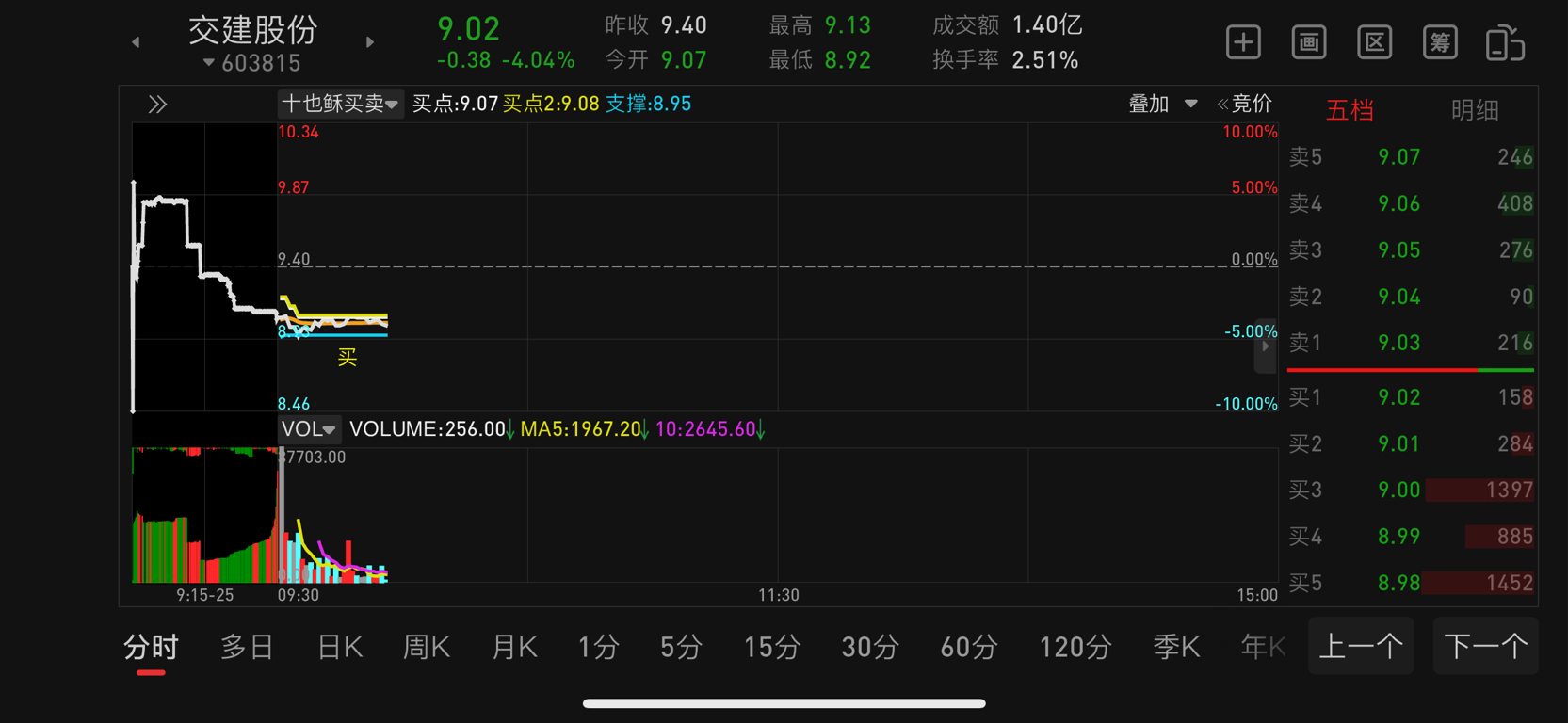Expand chart with double chevron icon

coord(157,104)
